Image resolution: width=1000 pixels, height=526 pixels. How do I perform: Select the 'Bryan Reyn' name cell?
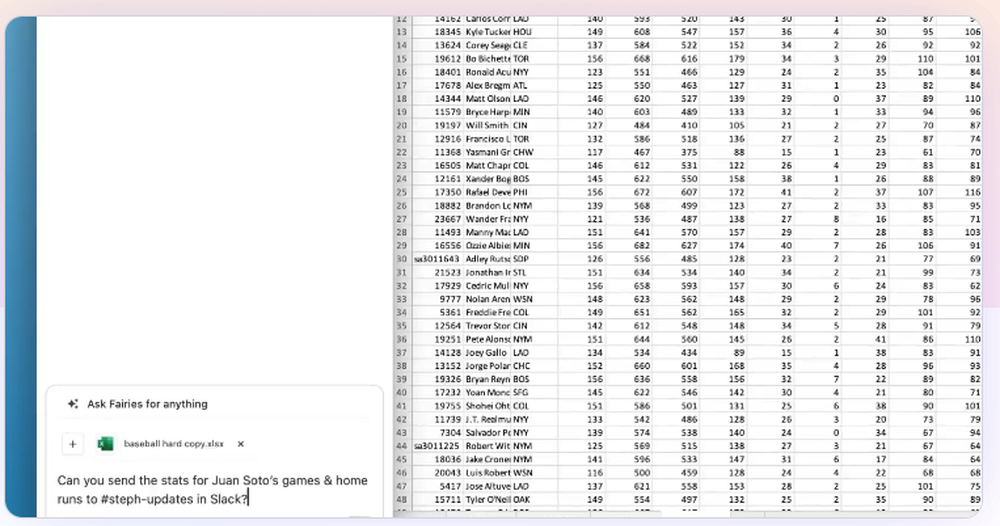(488, 379)
